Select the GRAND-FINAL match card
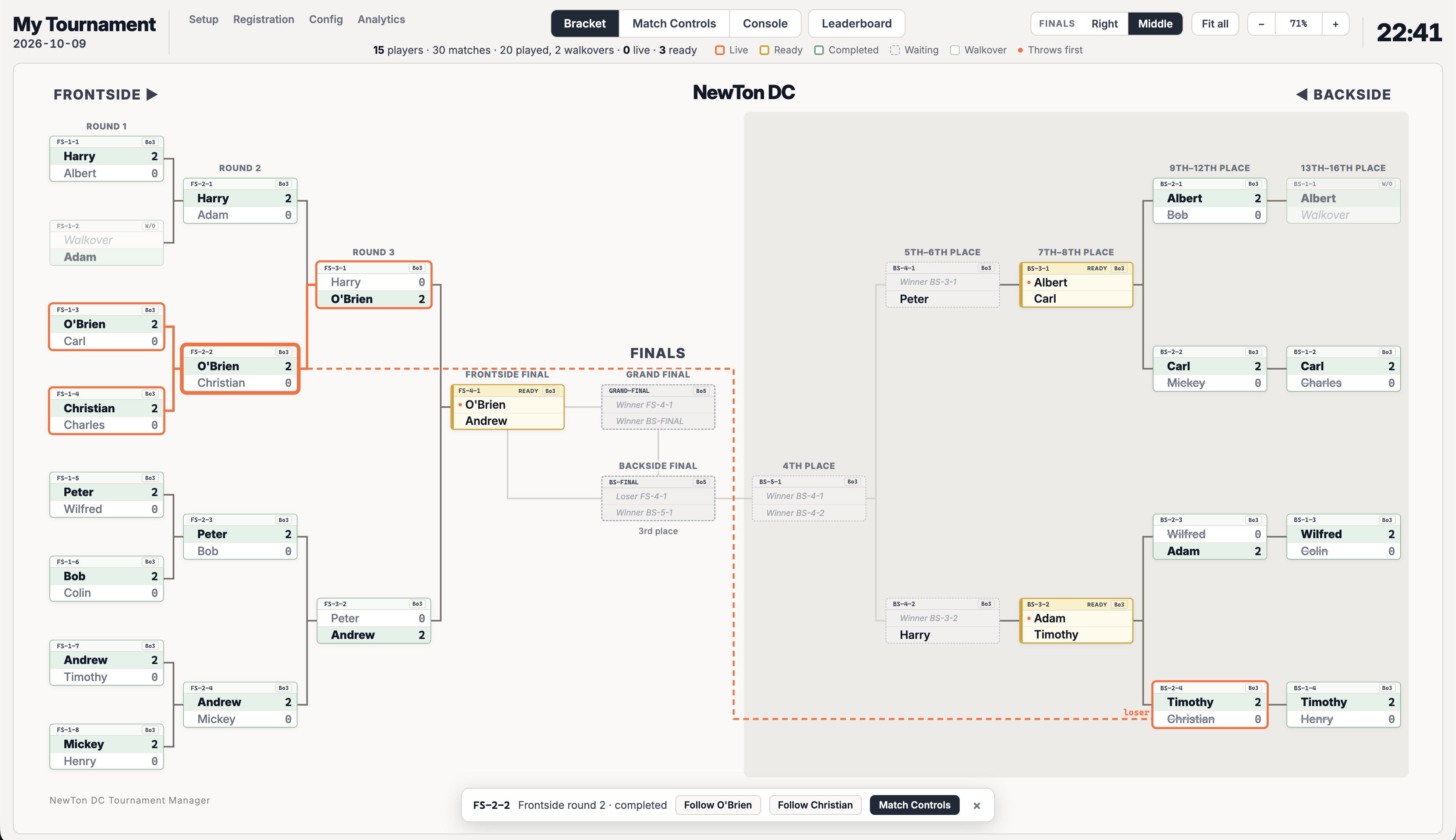Viewport: 1456px width, 840px height. point(658,407)
